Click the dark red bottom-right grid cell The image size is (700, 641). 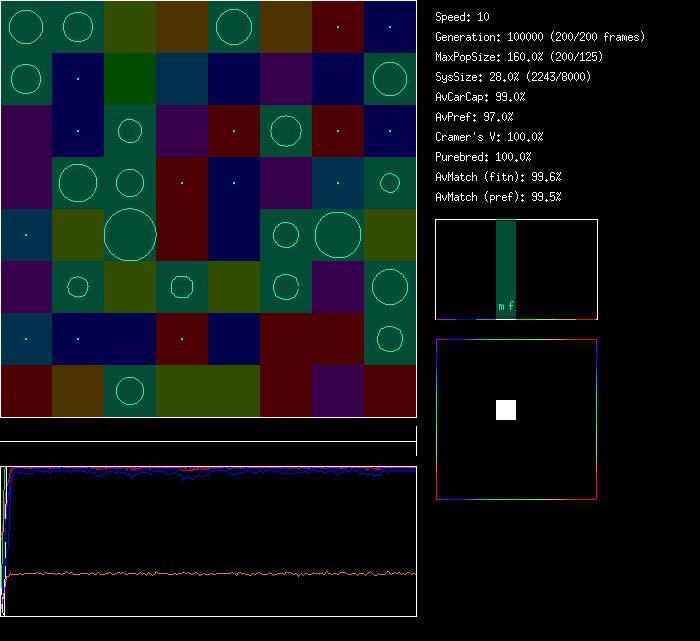pyautogui.click(x=390, y=391)
